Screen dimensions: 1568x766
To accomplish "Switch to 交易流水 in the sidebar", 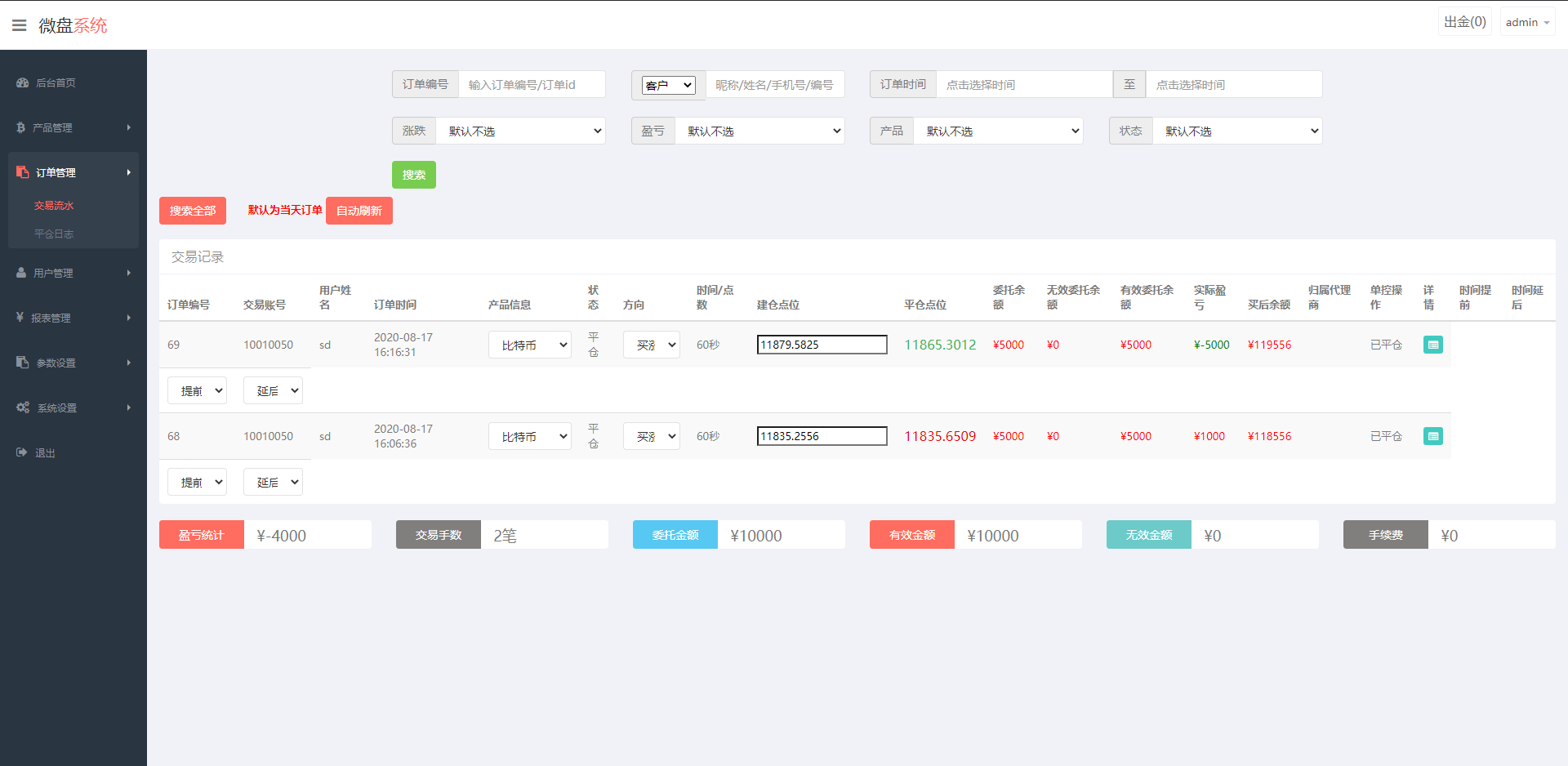I will (x=54, y=205).
